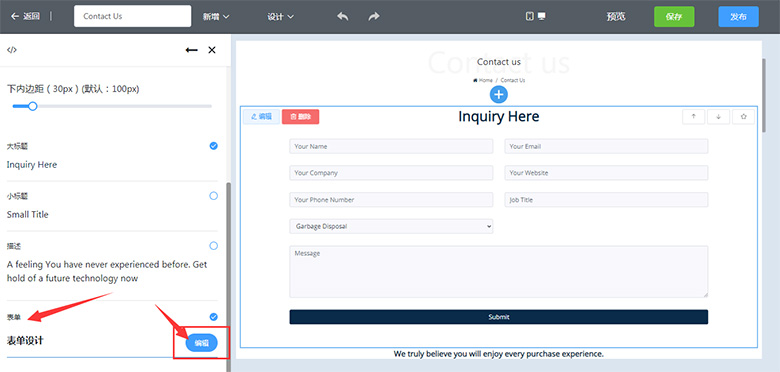The width and height of the screenshot is (780, 372).
Task: Click the dark Submit button
Action: click(x=498, y=317)
